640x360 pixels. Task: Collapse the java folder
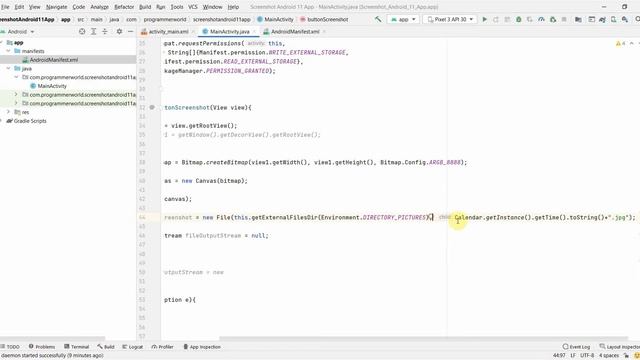[9, 69]
